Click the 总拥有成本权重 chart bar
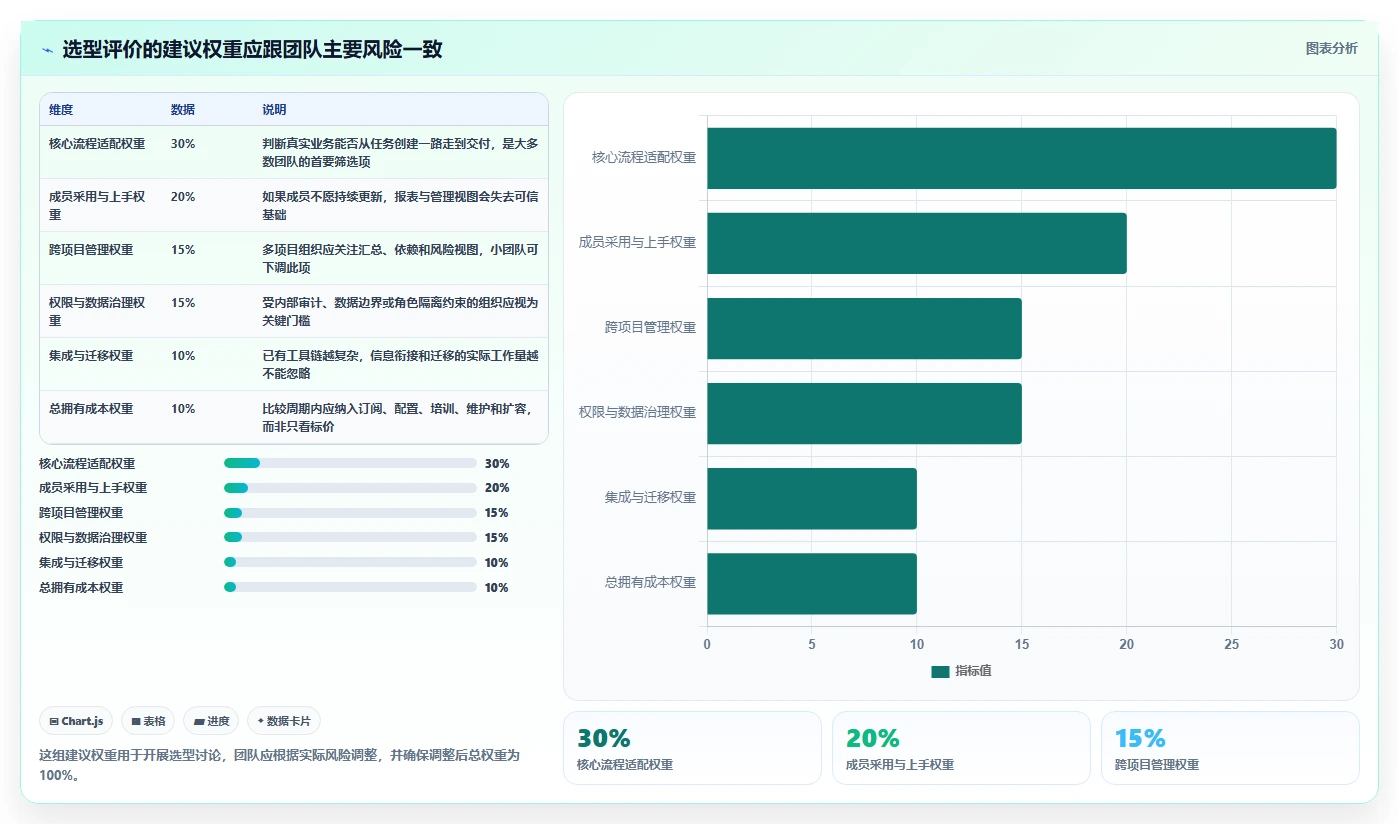 pos(812,583)
